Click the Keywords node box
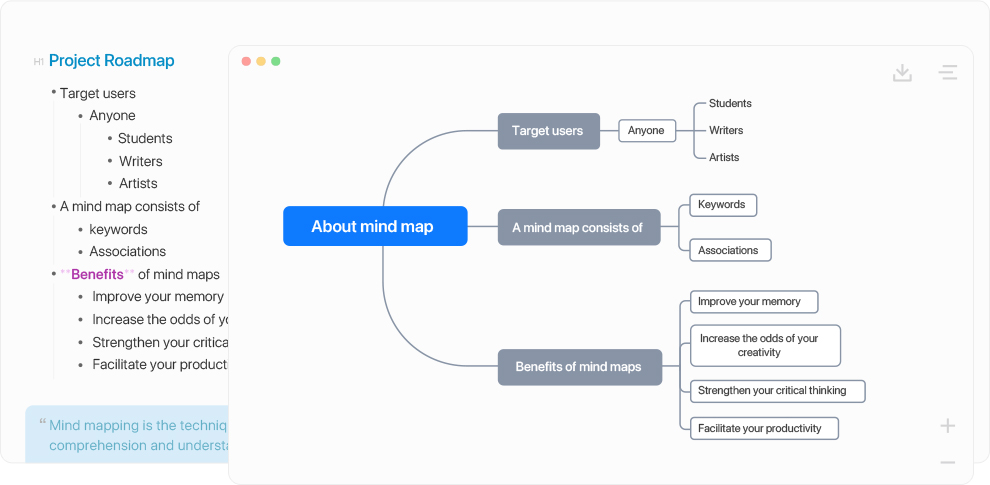The image size is (990, 485). (723, 205)
